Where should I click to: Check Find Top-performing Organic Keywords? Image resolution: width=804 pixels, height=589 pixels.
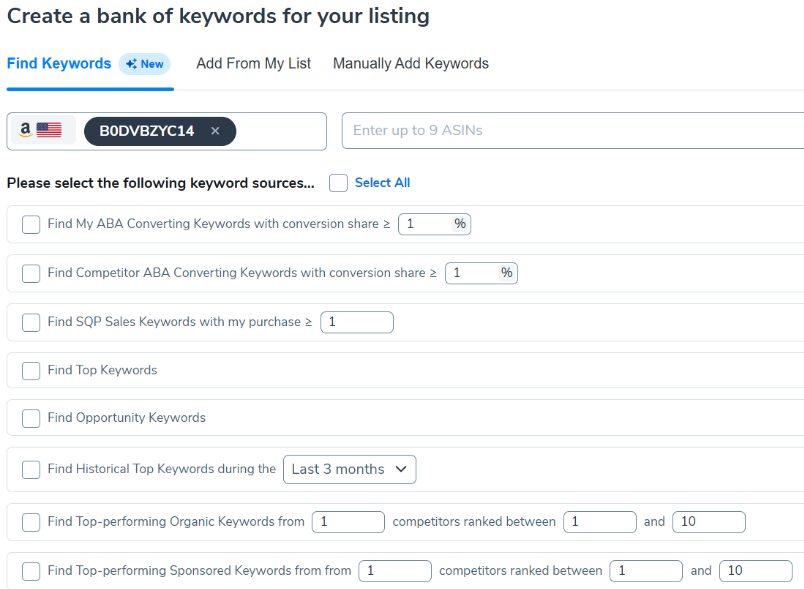(x=31, y=522)
